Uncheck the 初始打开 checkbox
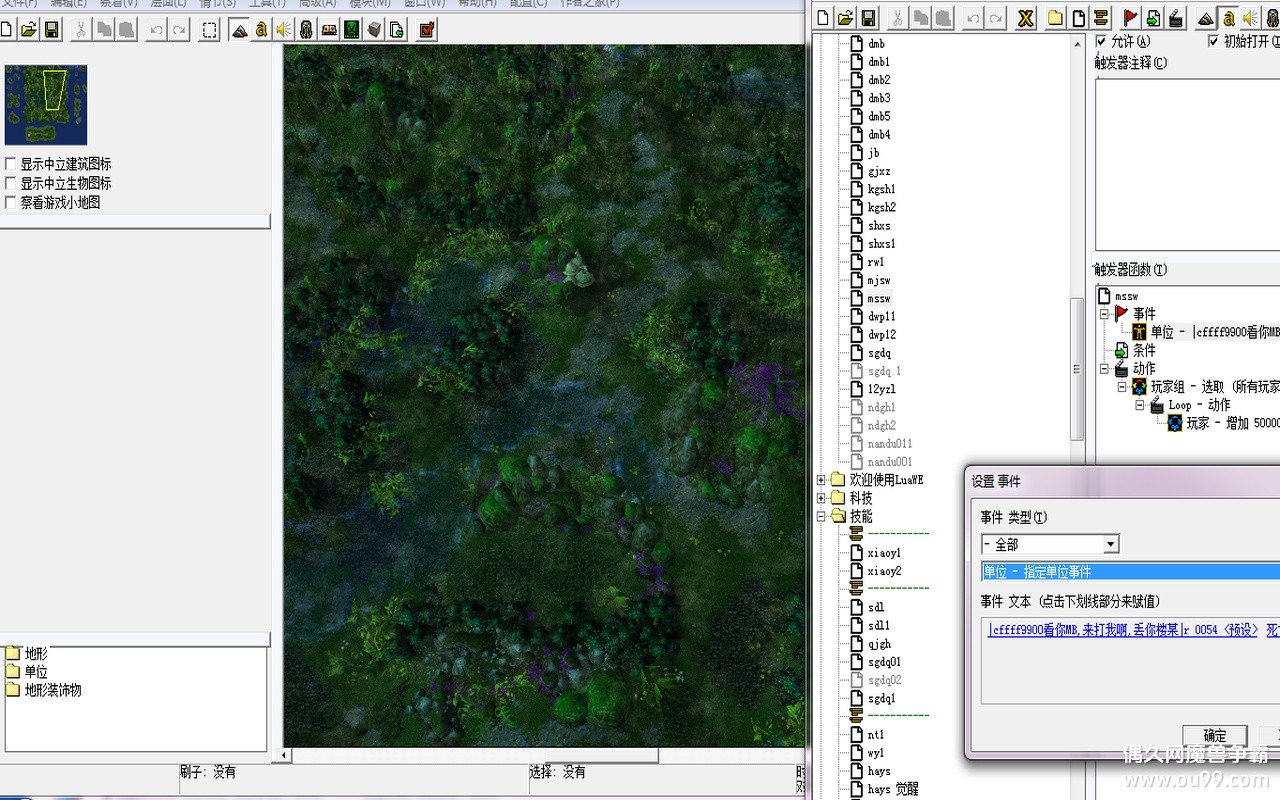Viewport: 1280px width, 800px height. (1214, 41)
